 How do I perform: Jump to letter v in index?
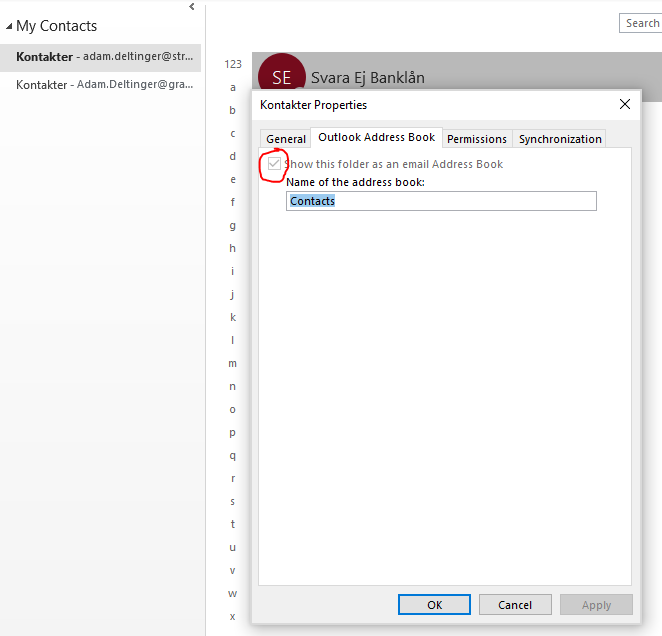tap(233, 571)
